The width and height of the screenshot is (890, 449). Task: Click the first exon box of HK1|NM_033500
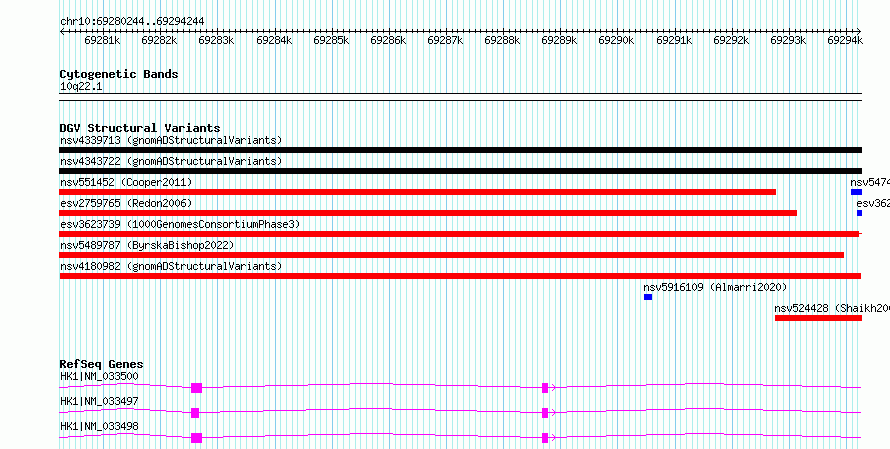pos(196,388)
